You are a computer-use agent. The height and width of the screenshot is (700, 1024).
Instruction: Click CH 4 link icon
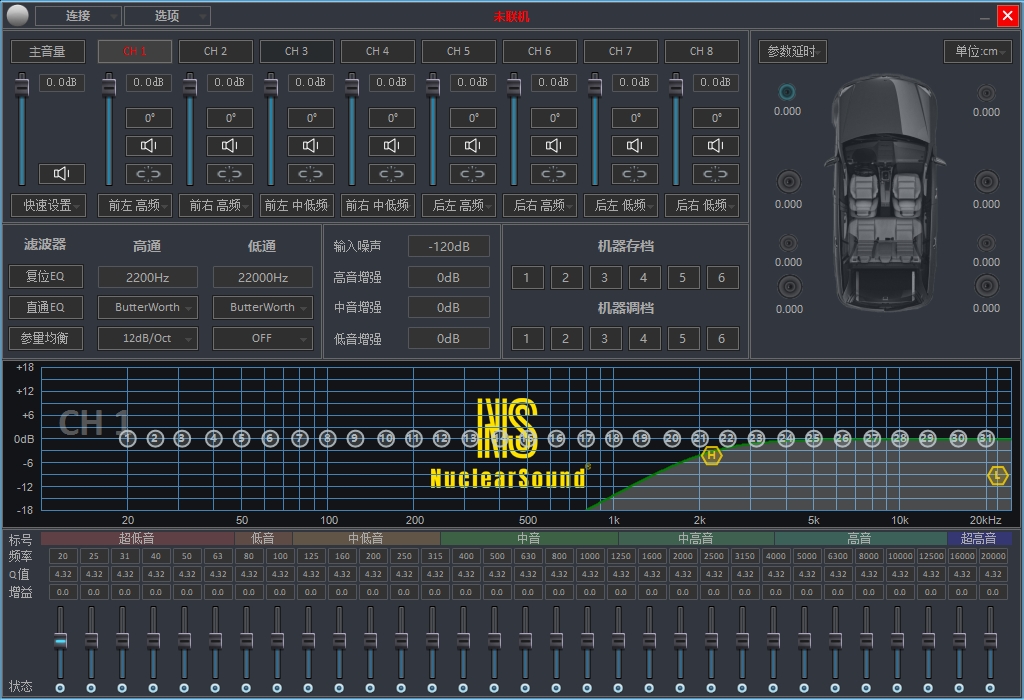click(392, 174)
